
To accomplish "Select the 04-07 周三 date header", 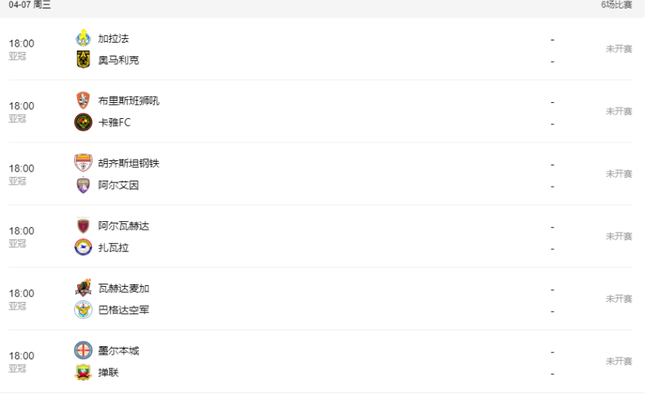I will 29,5.
